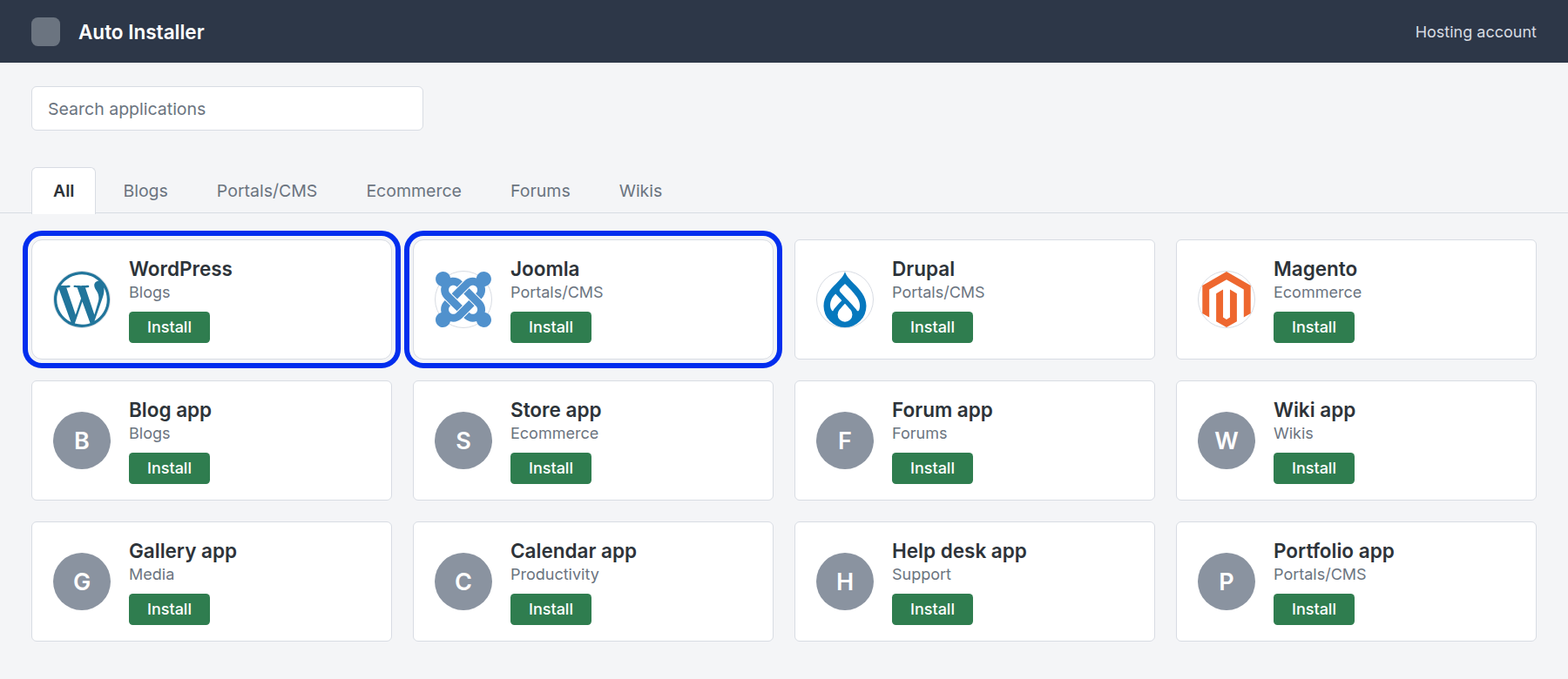Click the Joomla app title
The height and width of the screenshot is (679, 1568).
[x=544, y=269]
